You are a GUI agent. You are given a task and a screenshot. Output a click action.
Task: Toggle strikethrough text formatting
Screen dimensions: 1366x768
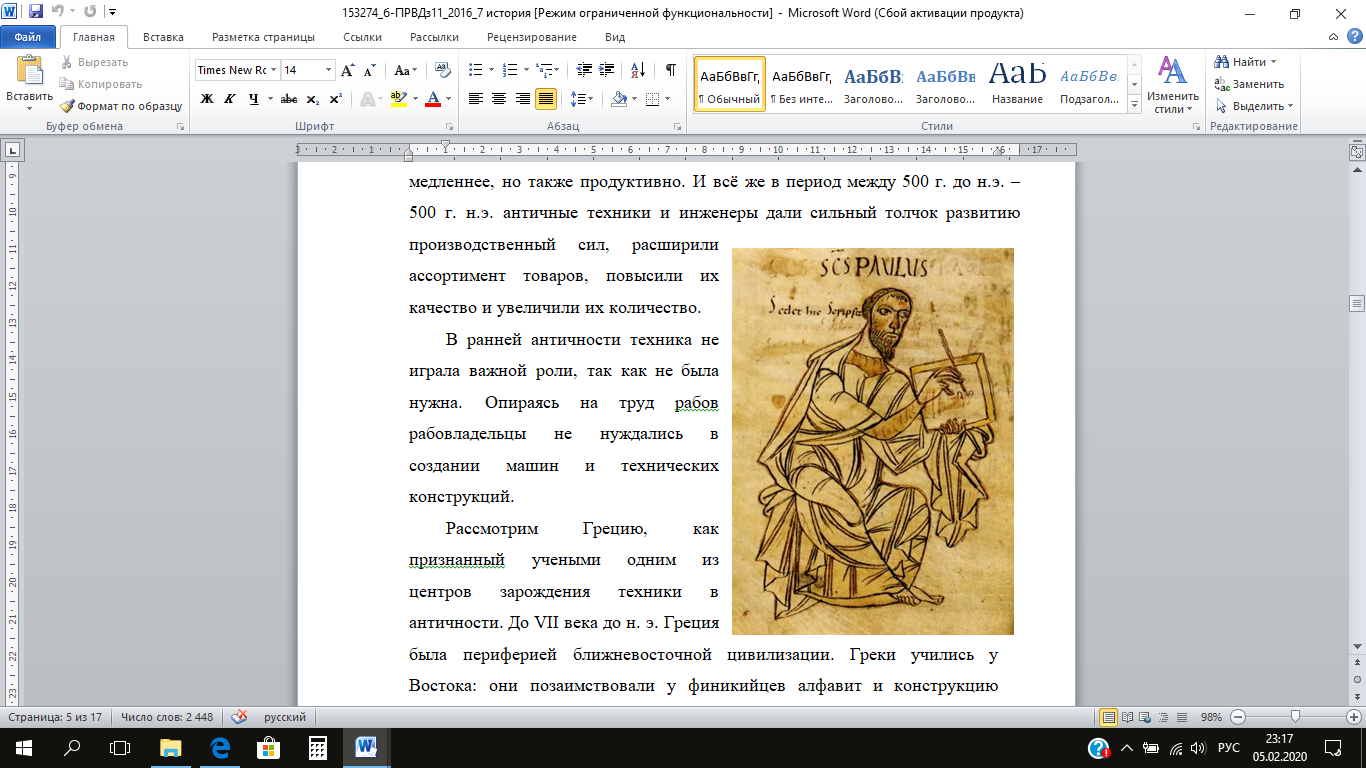pos(289,99)
